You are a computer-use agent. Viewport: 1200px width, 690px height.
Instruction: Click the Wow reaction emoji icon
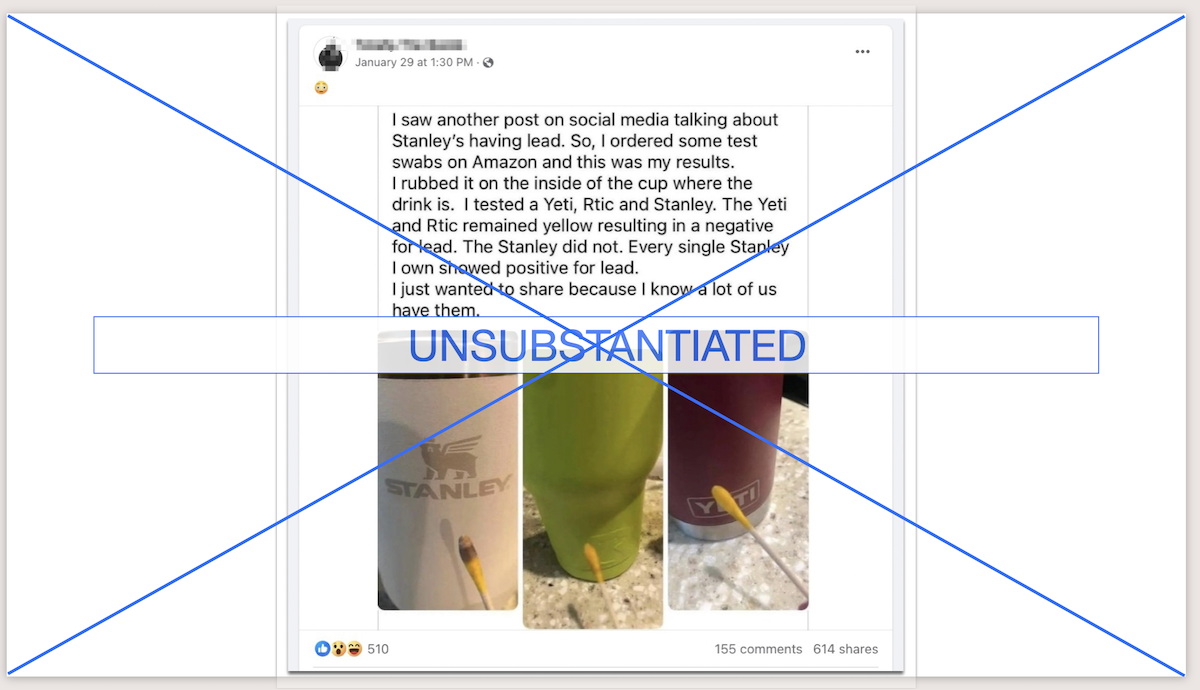[x=339, y=649]
